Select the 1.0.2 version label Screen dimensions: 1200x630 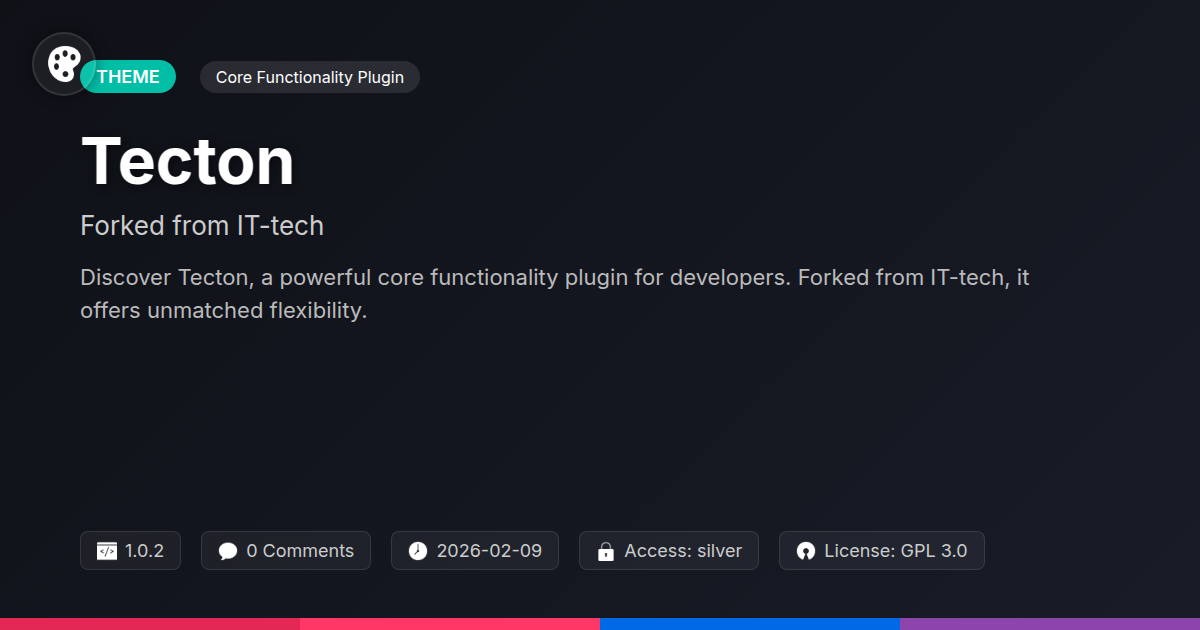pos(144,551)
